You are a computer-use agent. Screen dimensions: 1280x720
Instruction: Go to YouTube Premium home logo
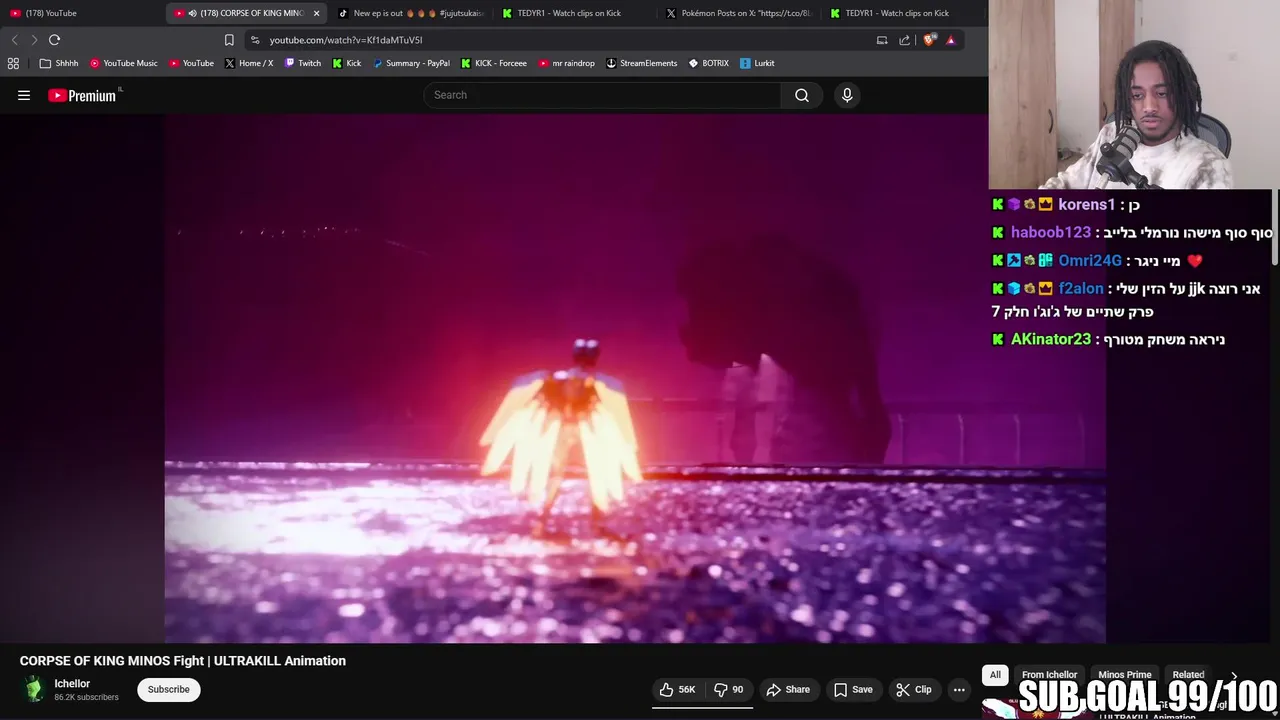tap(84, 95)
